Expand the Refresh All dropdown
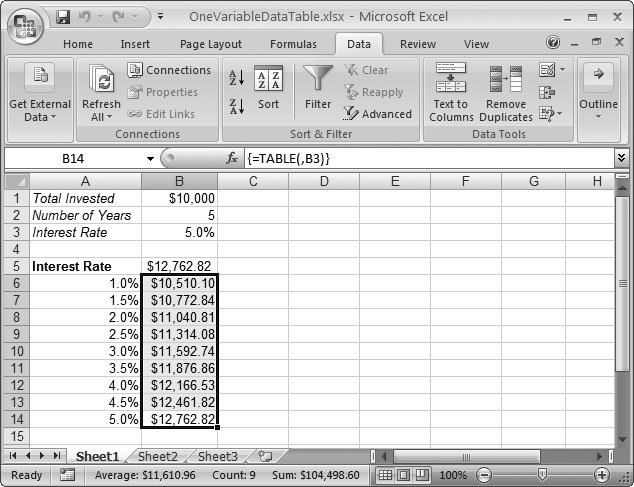The width and height of the screenshot is (634, 487). point(101,117)
